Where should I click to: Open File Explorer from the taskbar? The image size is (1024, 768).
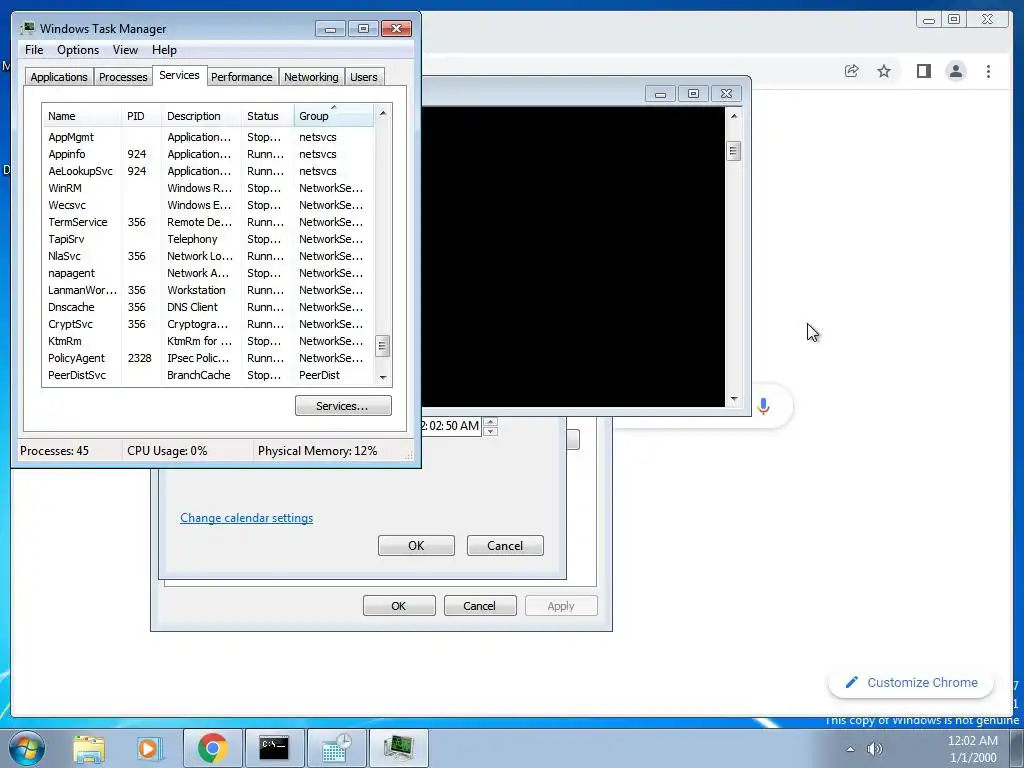point(89,748)
